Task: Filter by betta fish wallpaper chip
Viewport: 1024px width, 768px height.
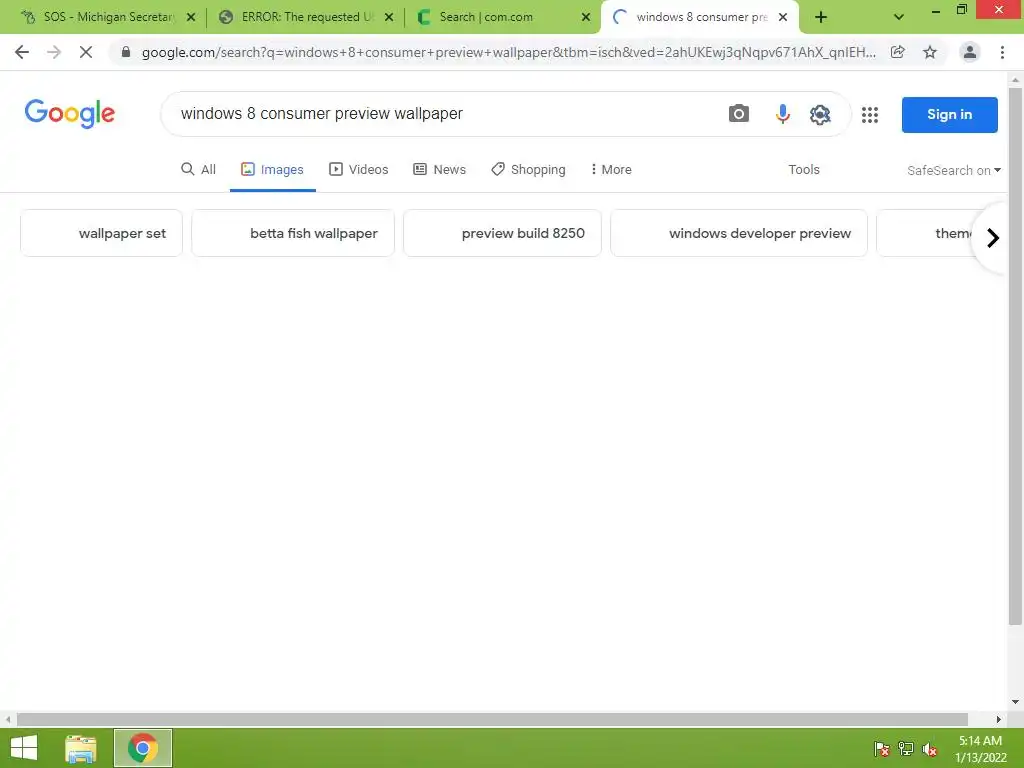Action: tap(293, 233)
